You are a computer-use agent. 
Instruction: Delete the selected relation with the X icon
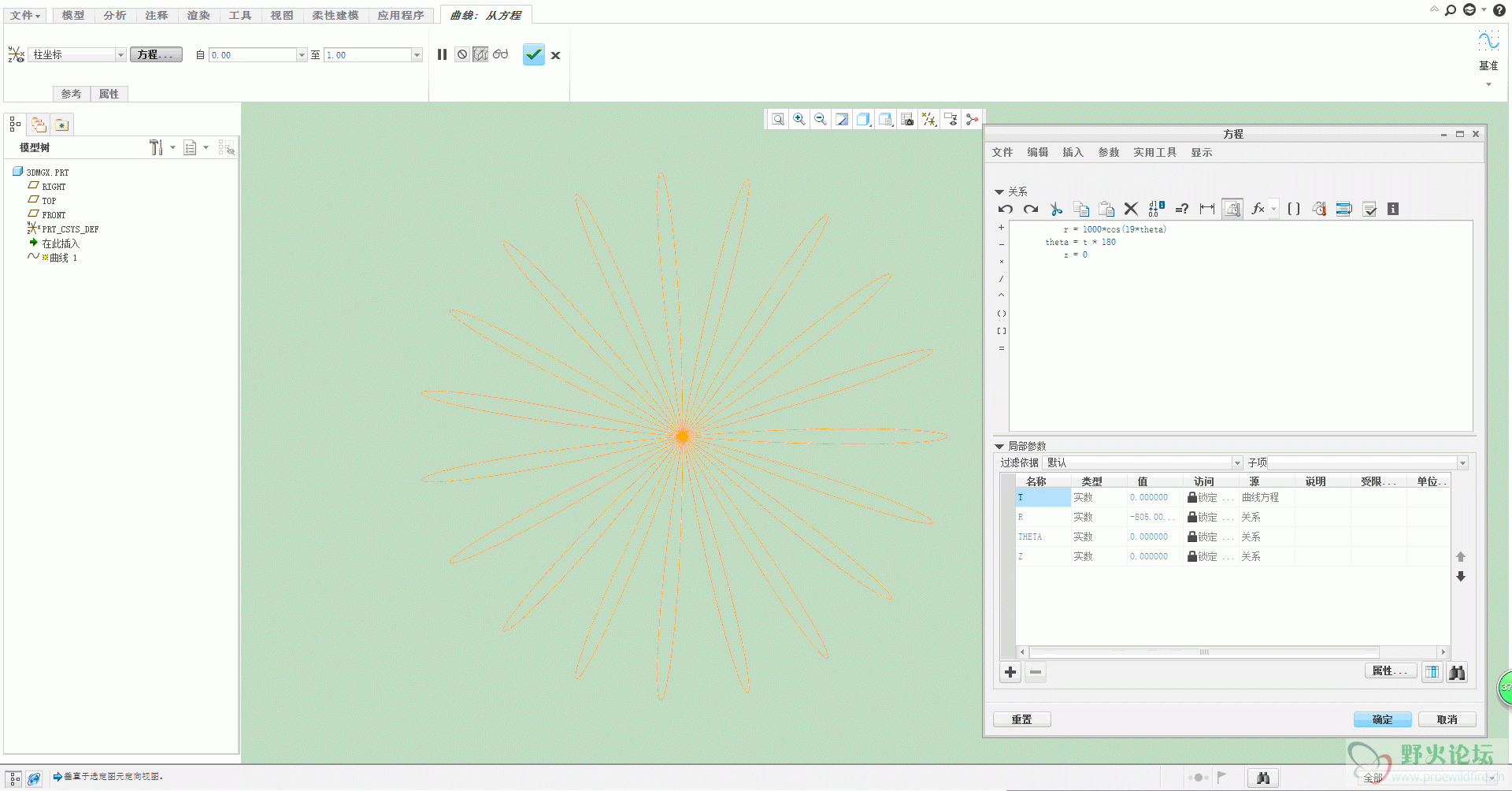pos(1131,209)
